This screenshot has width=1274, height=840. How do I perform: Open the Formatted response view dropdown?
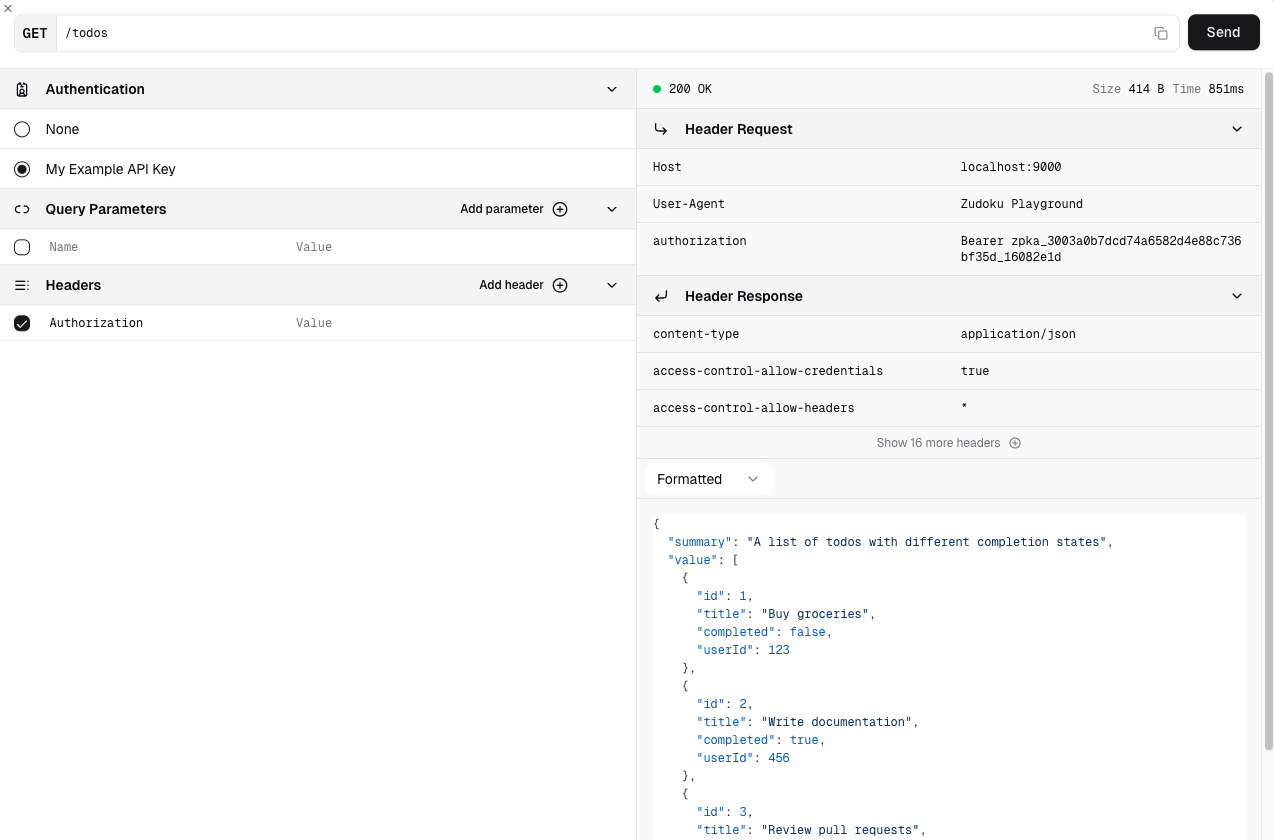point(709,479)
